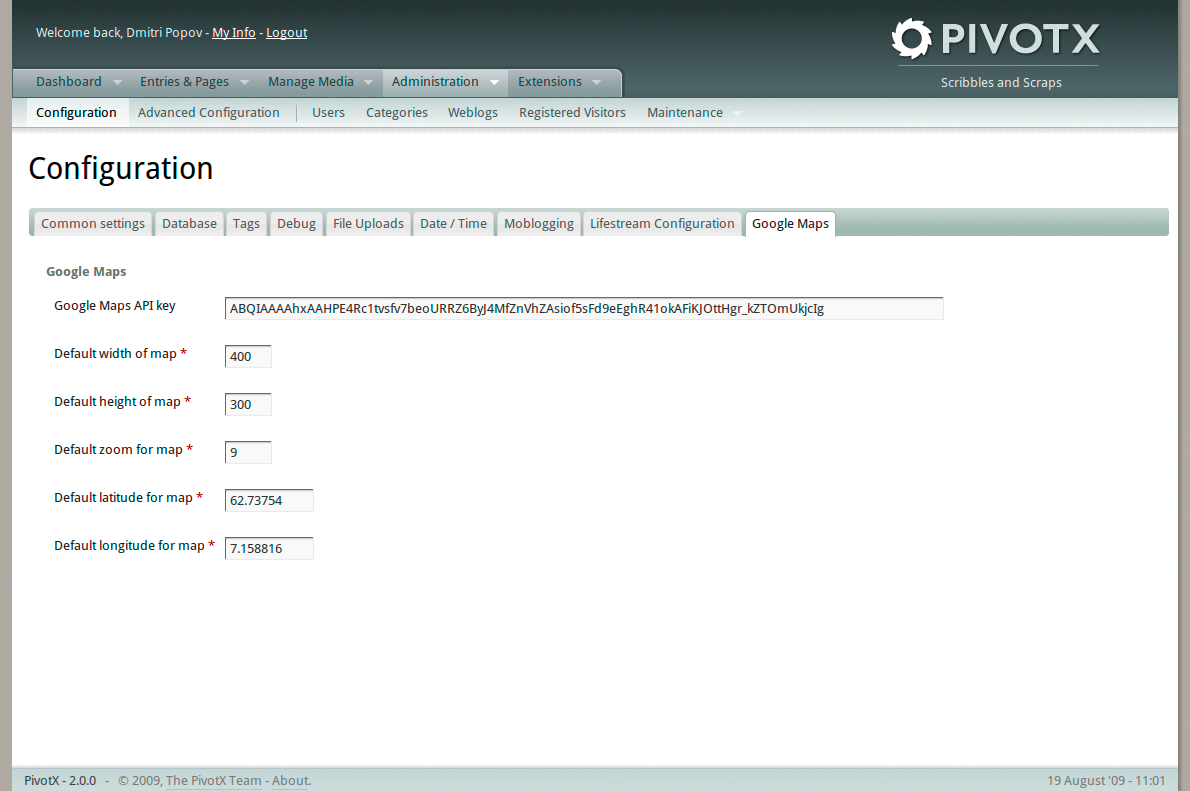The height and width of the screenshot is (791, 1190).
Task: Open the Entries & Pages menu
Action: click(x=184, y=81)
